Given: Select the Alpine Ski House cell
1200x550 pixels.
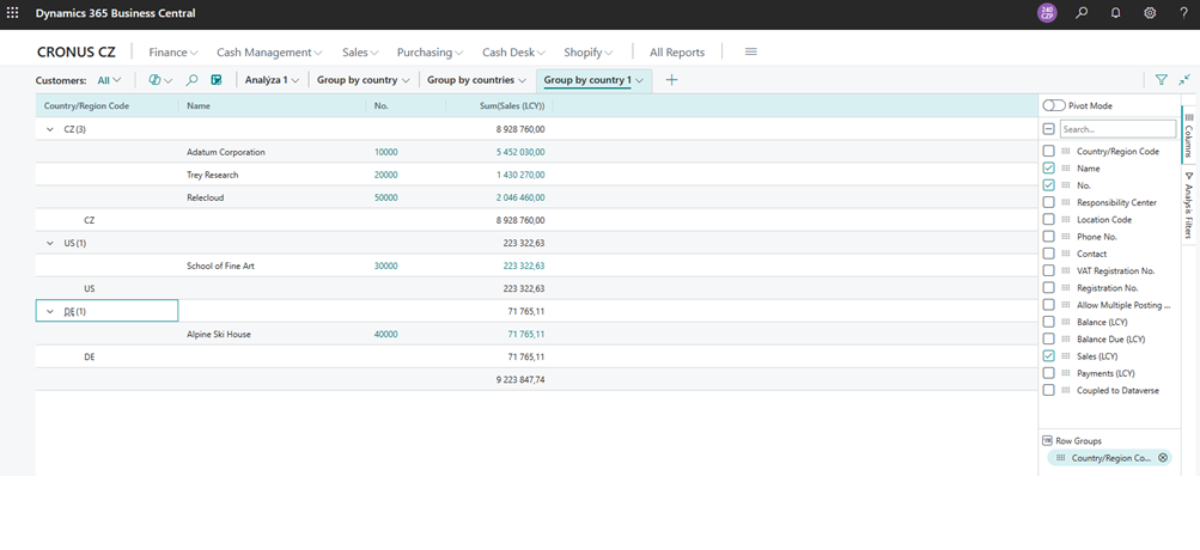Looking at the screenshot, I should click(219, 334).
